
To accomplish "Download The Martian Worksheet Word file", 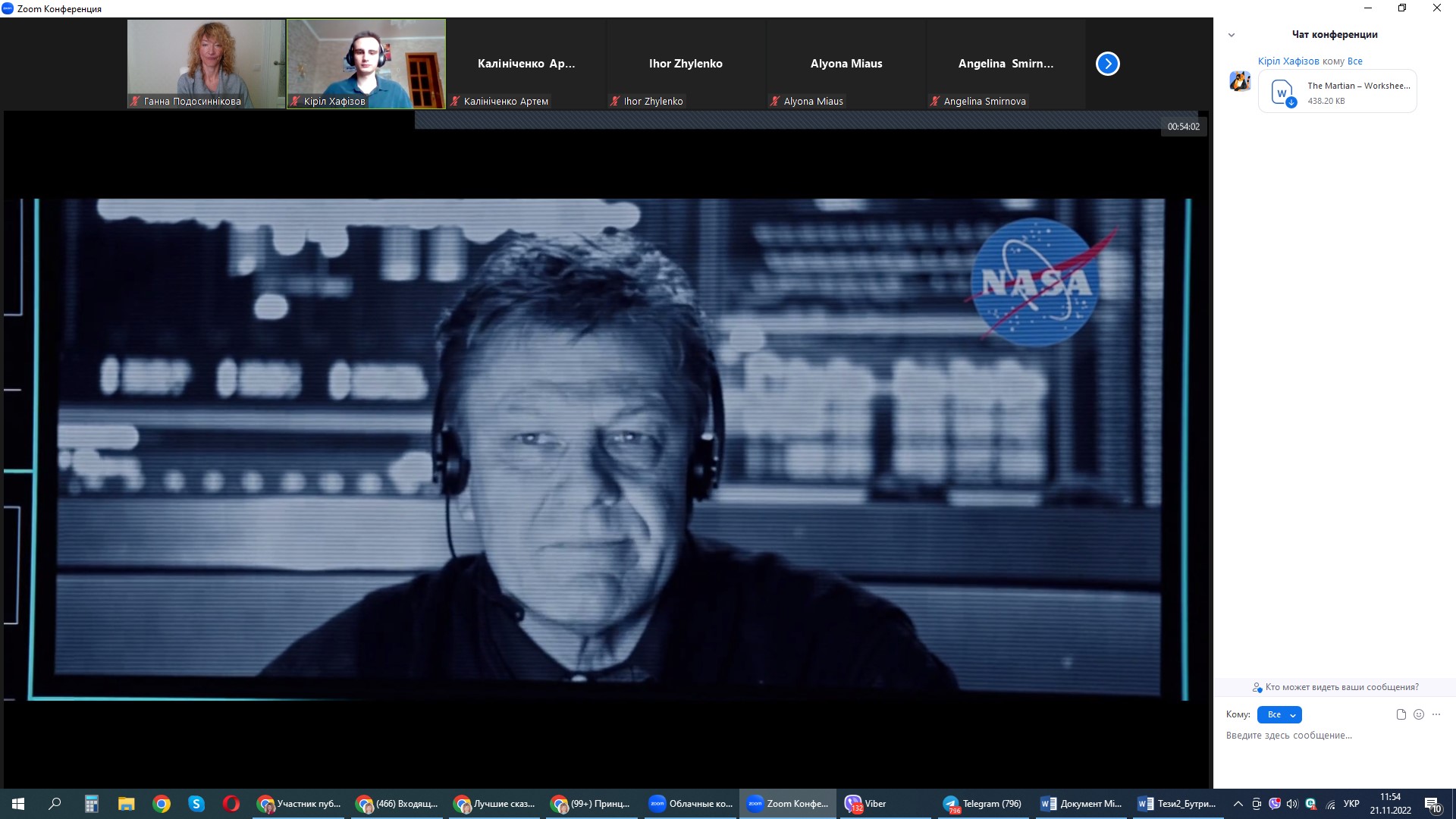I will 1291,102.
